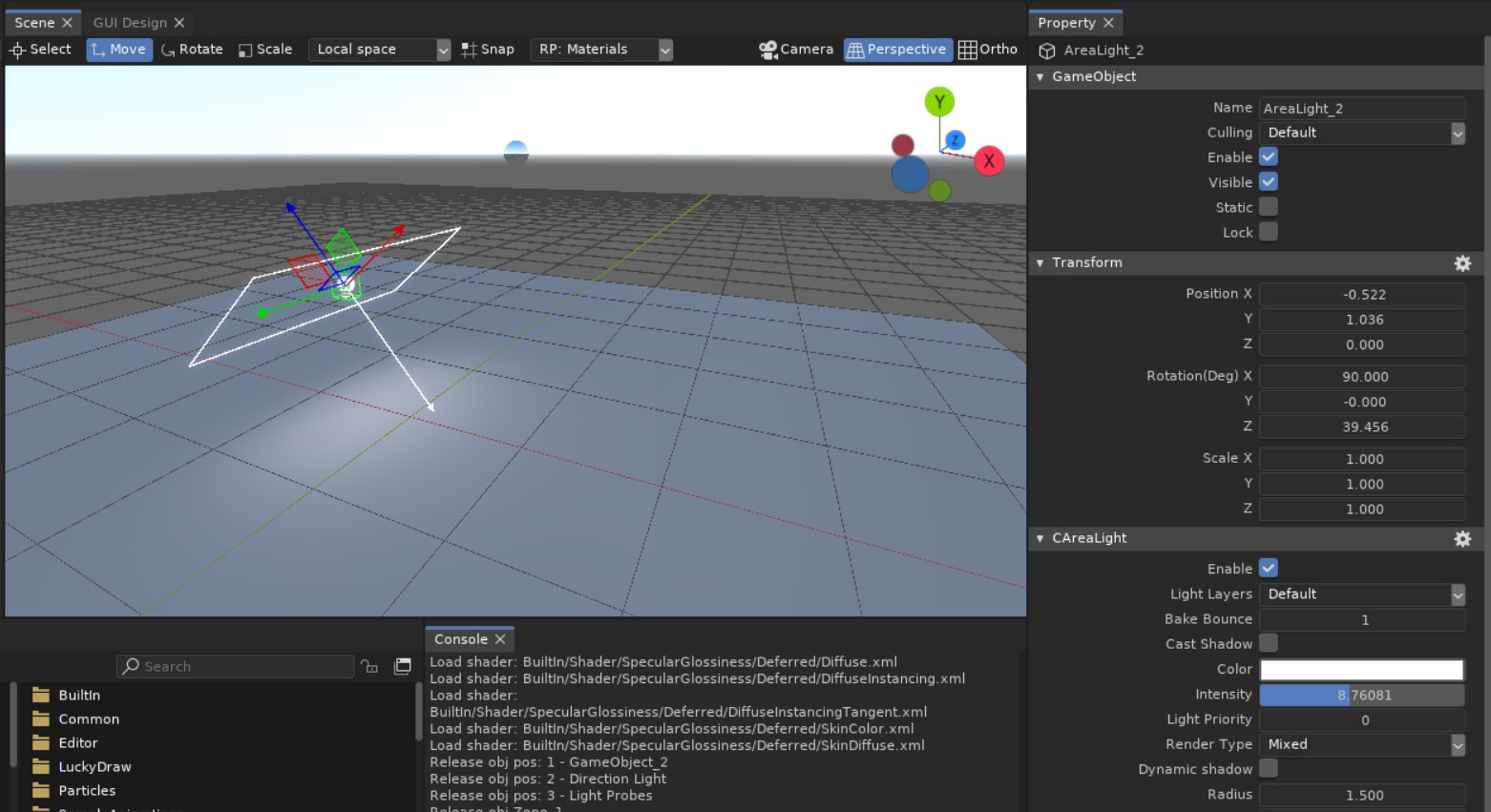
Task: Enable Dynamic shadow checkbox
Action: 1269,769
